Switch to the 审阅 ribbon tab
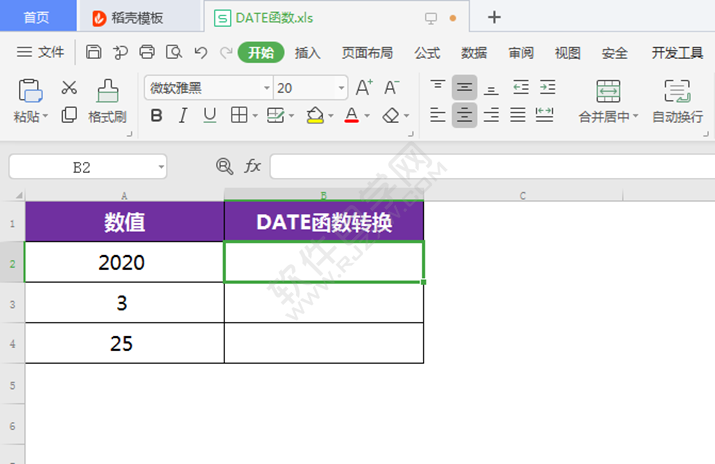Viewport: 715px width, 464px height. pos(521,53)
